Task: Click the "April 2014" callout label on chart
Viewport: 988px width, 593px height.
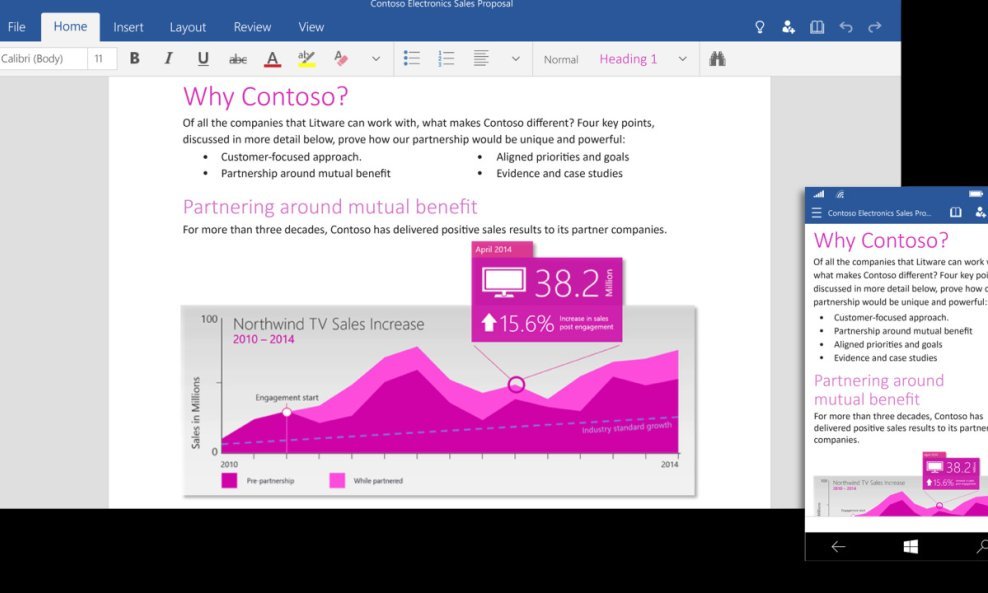Action: click(x=493, y=250)
